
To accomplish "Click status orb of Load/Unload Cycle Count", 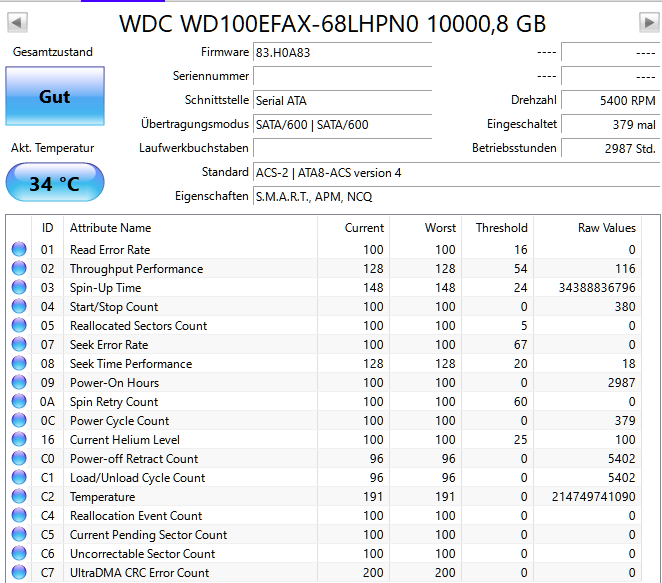I will 19,477.
